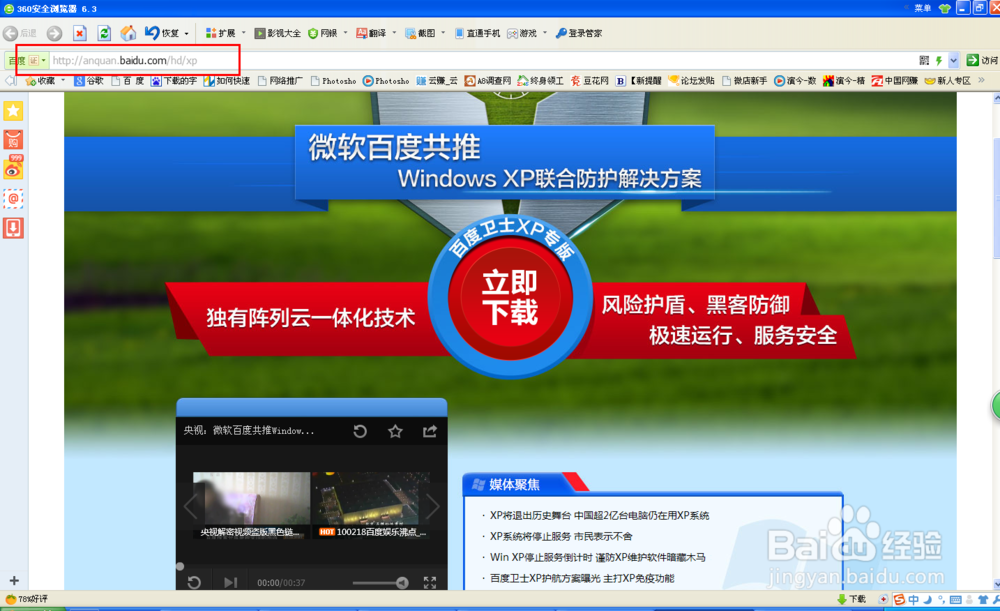This screenshot has height=611, width=1000.
Task: Click the QR code icon in address bar
Action: pyautogui.click(x=924, y=61)
